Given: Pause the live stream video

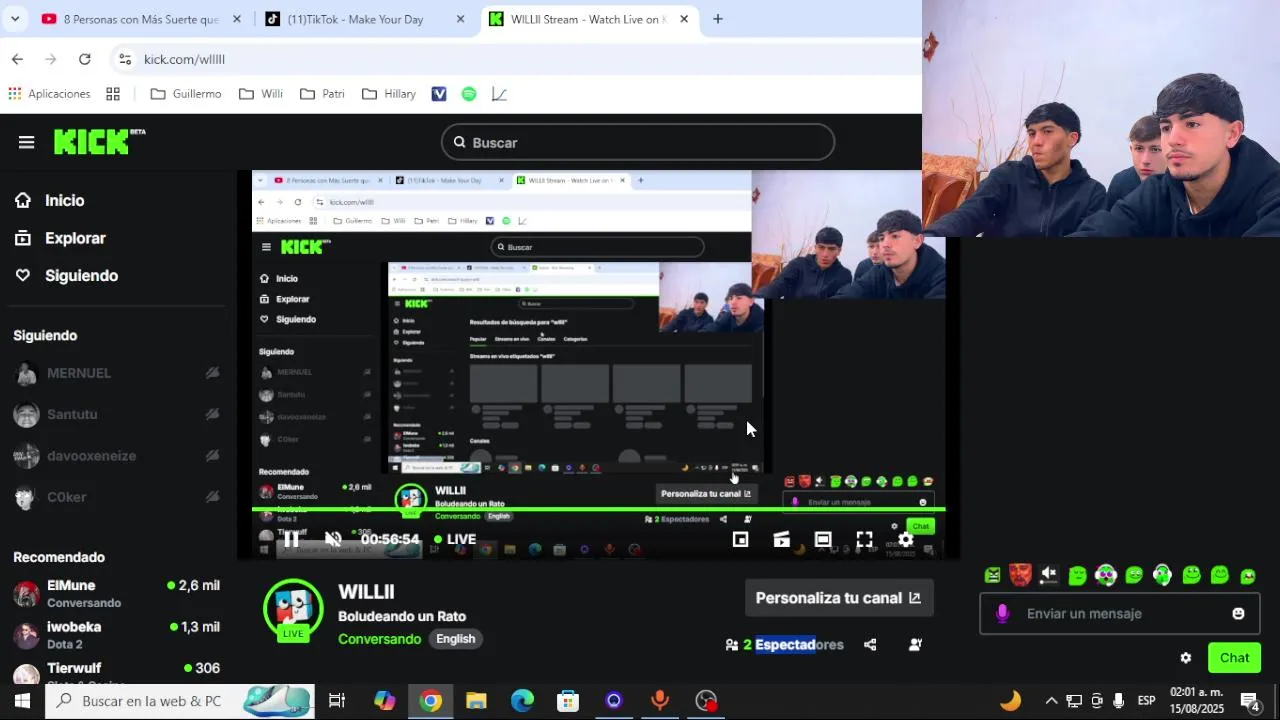Looking at the screenshot, I should tap(291, 539).
